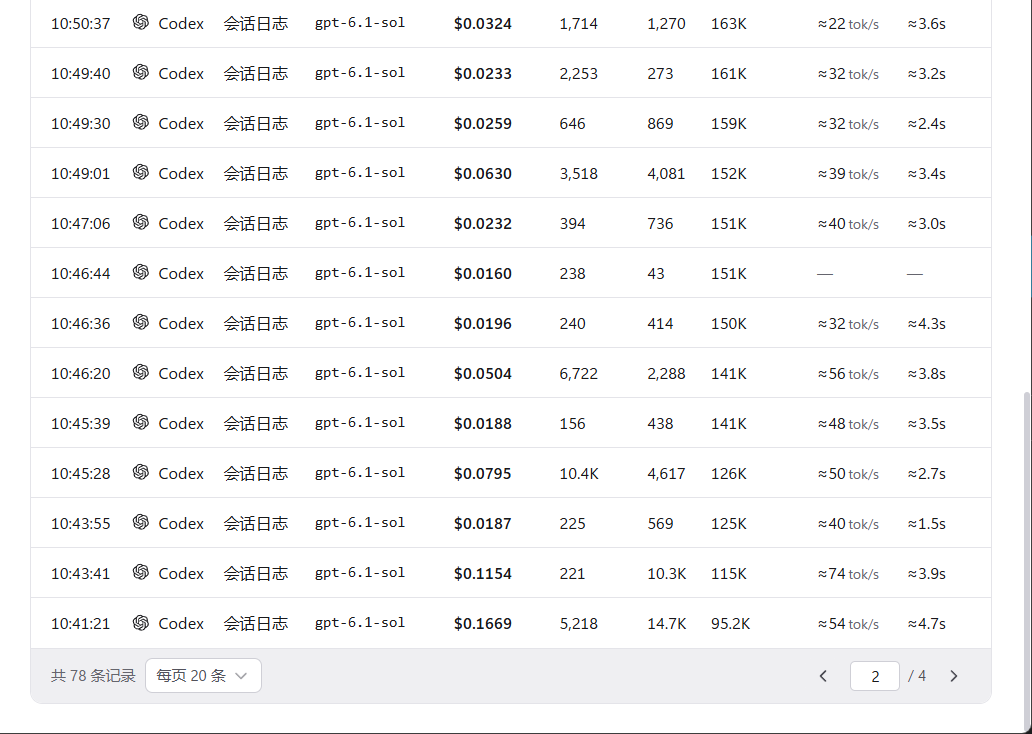Click the Codex icon in the 10:43:41 row
The height and width of the screenshot is (734, 1032).
(x=141, y=573)
